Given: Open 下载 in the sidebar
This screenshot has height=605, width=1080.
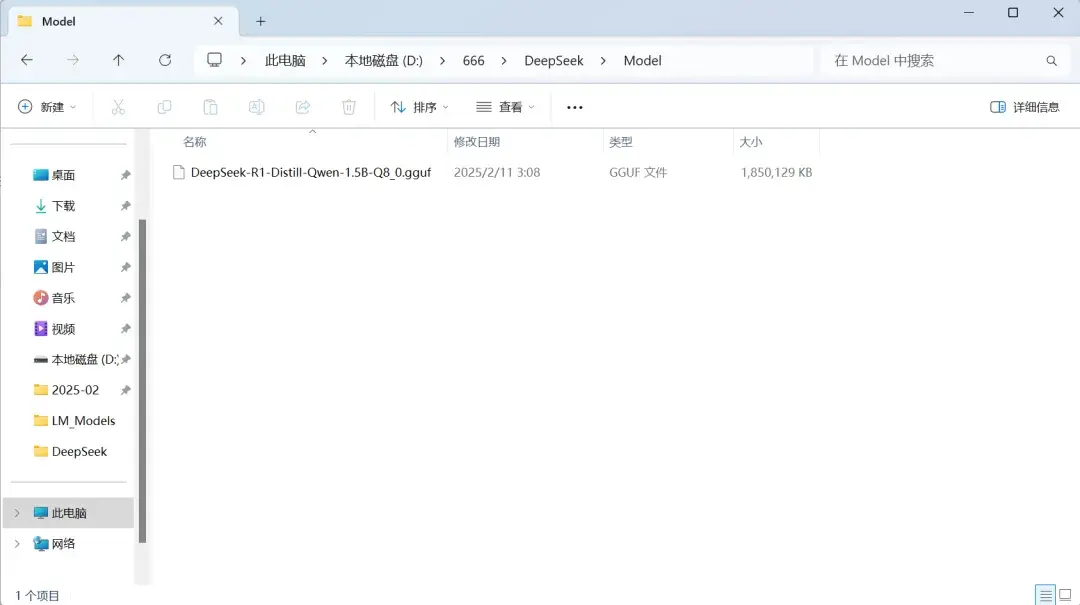Looking at the screenshot, I should [63, 206].
